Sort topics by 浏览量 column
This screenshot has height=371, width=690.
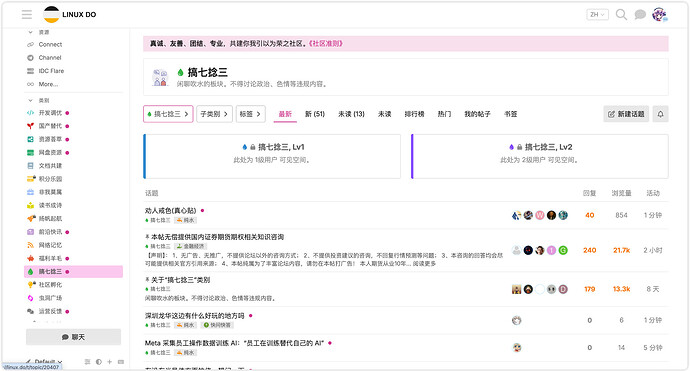coord(621,193)
